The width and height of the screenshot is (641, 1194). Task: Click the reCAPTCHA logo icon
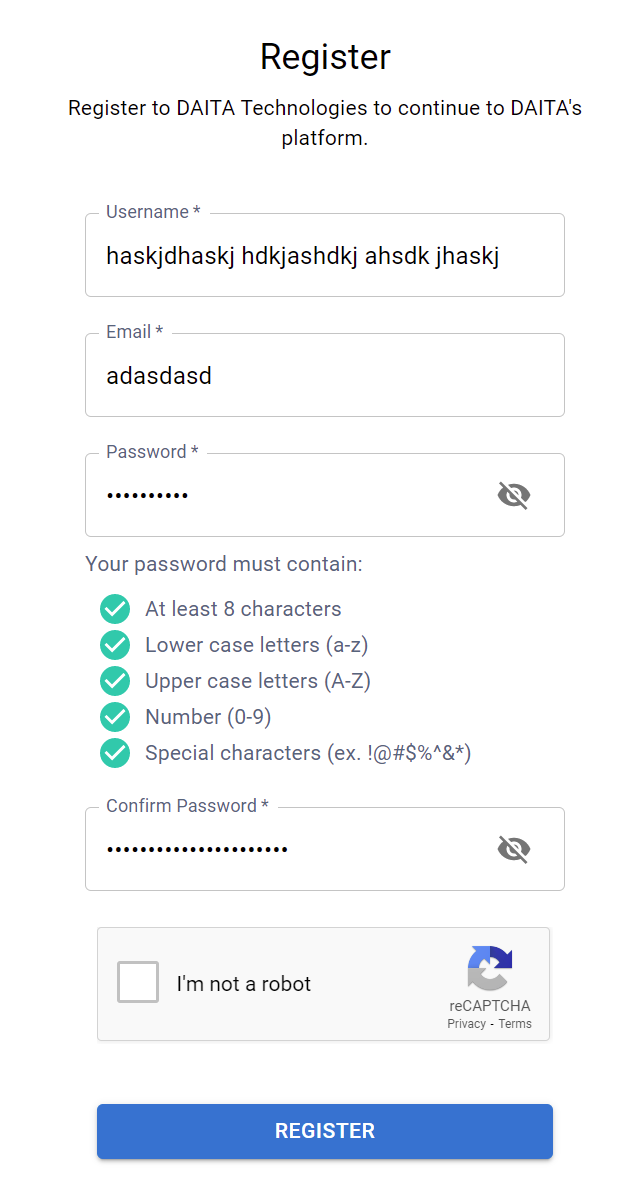click(x=489, y=970)
